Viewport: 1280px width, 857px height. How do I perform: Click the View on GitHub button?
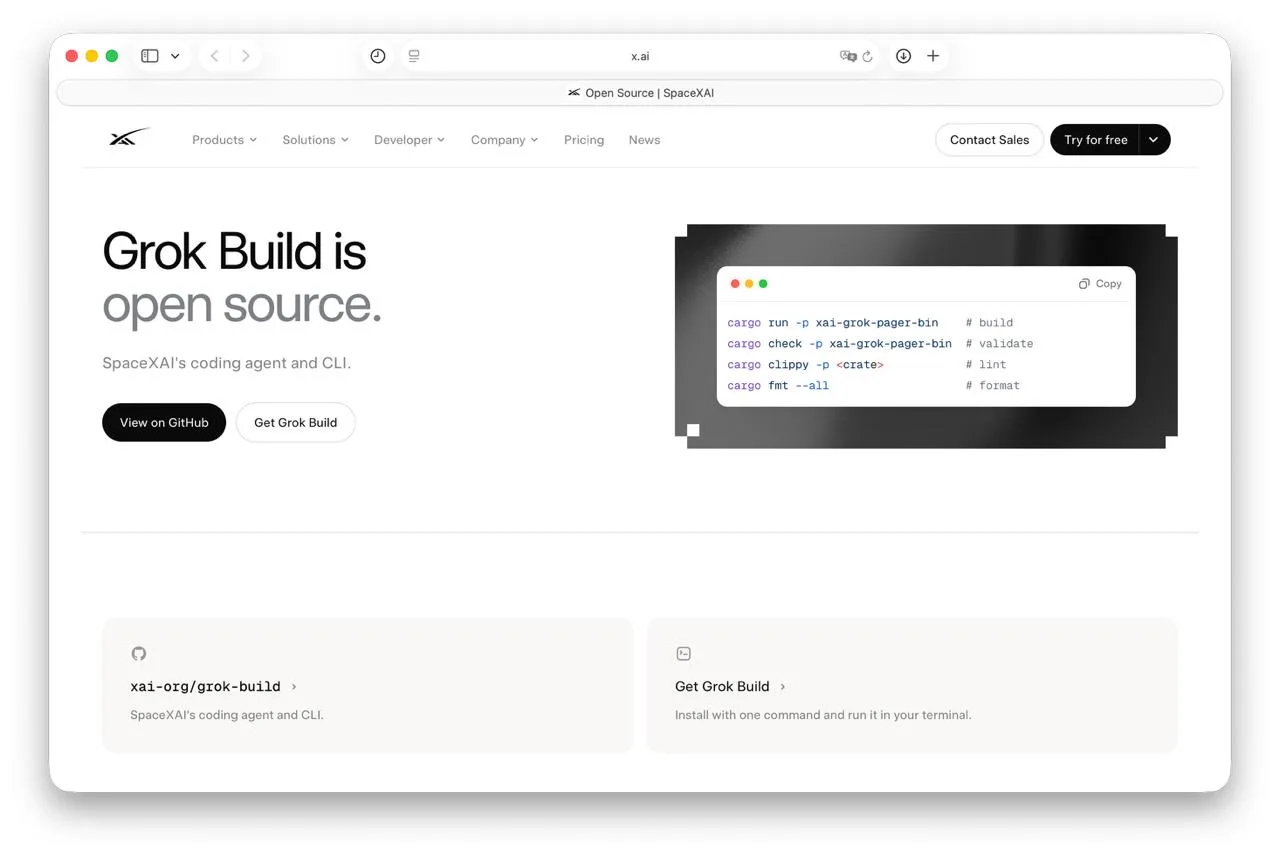pyautogui.click(x=164, y=422)
